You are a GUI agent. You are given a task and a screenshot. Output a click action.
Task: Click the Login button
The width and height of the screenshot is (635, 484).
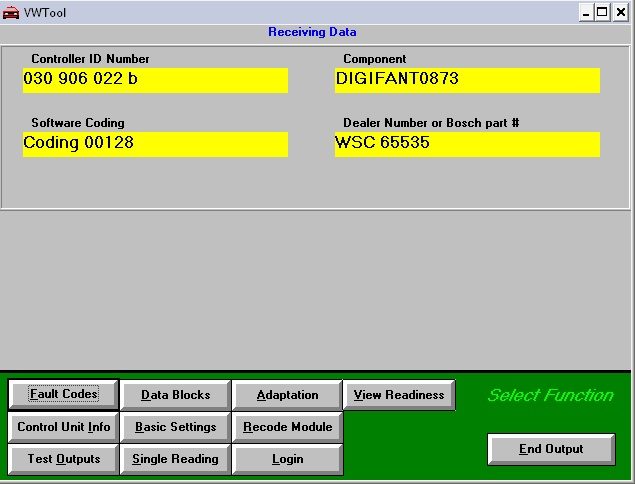[287, 459]
